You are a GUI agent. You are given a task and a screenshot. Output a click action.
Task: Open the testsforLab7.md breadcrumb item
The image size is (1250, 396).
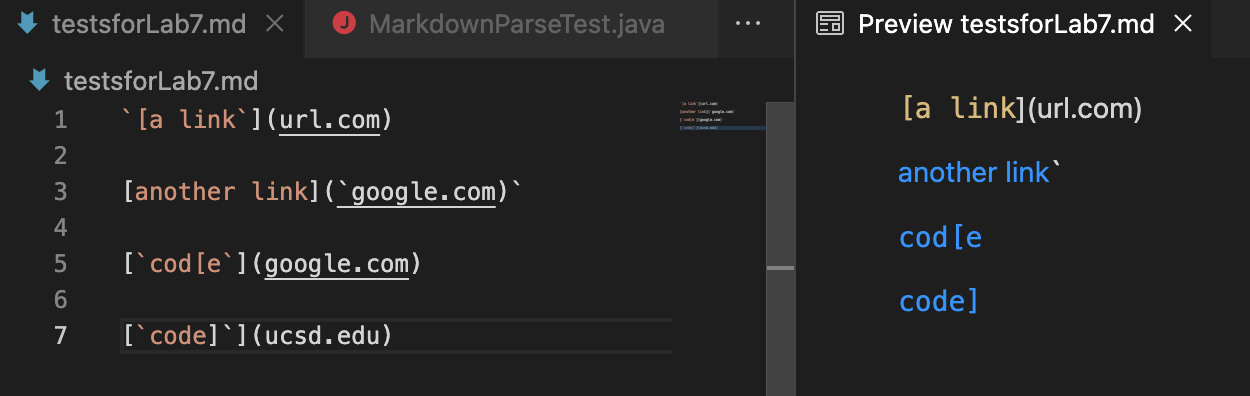click(x=161, y=81)
